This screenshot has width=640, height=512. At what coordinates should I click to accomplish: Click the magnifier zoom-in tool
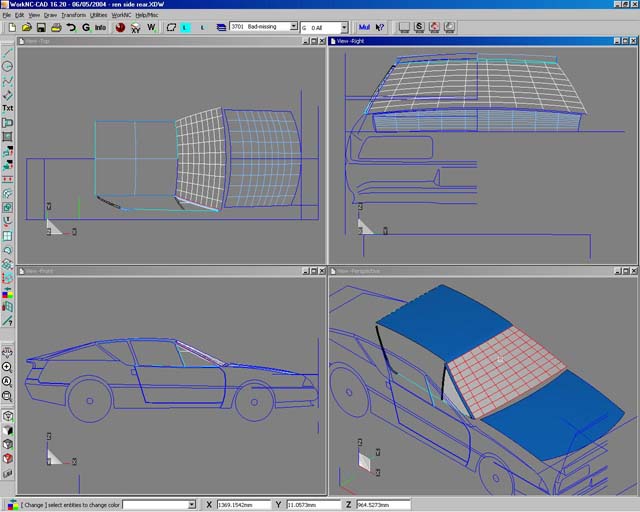click(7, 367)
